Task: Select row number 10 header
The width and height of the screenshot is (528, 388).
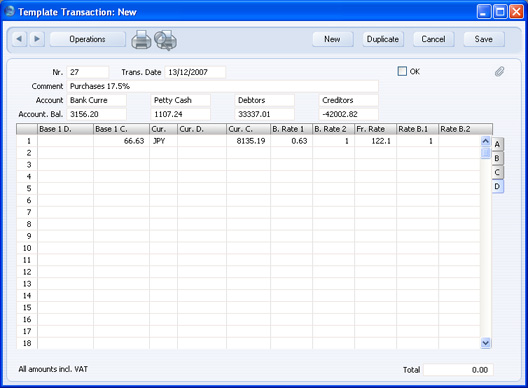Action: click(27, 248)
